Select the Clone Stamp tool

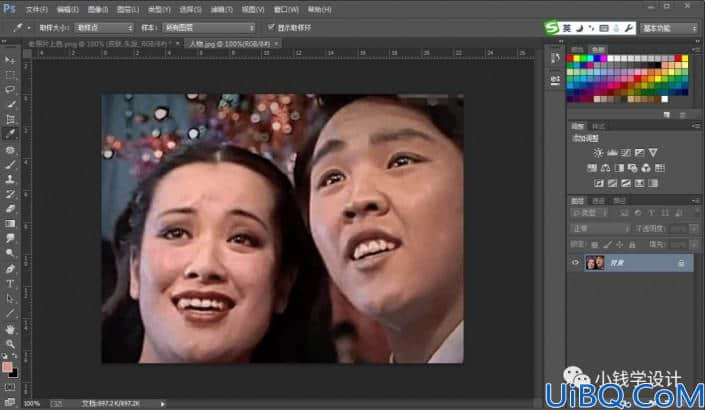pos(10,179)
